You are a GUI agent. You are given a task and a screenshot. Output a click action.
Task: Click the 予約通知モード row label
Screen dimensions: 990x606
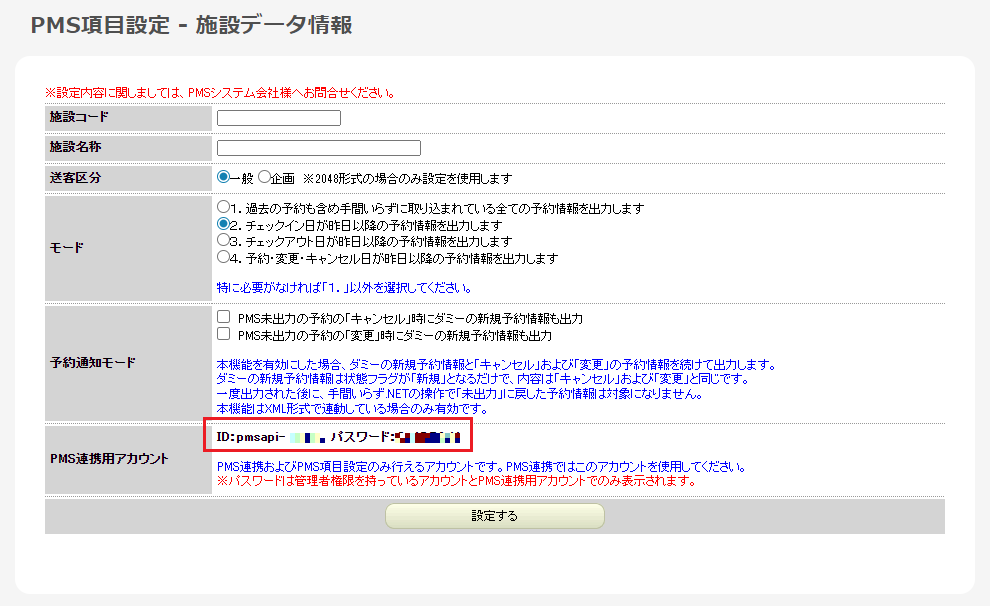[93, 362]
